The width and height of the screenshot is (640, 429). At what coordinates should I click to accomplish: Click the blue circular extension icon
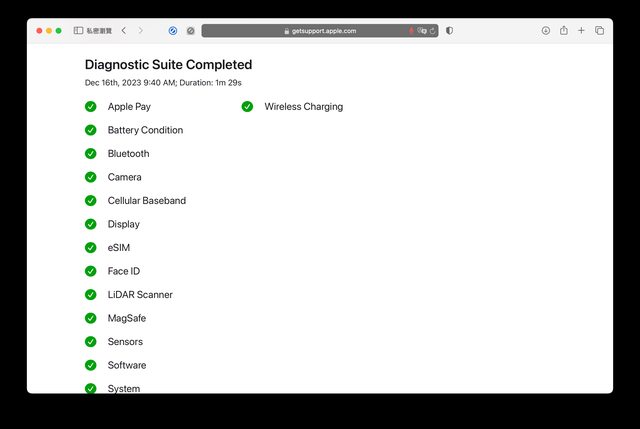pyautogui.click(x=173, y=31)
